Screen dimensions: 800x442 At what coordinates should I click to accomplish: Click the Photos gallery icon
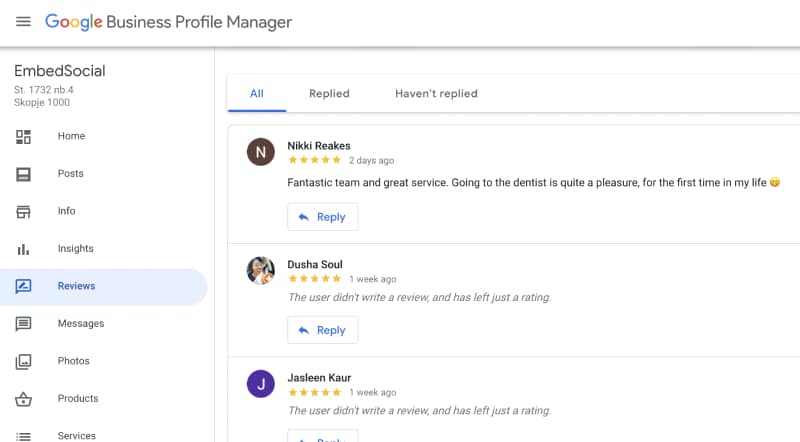[23, 361]
